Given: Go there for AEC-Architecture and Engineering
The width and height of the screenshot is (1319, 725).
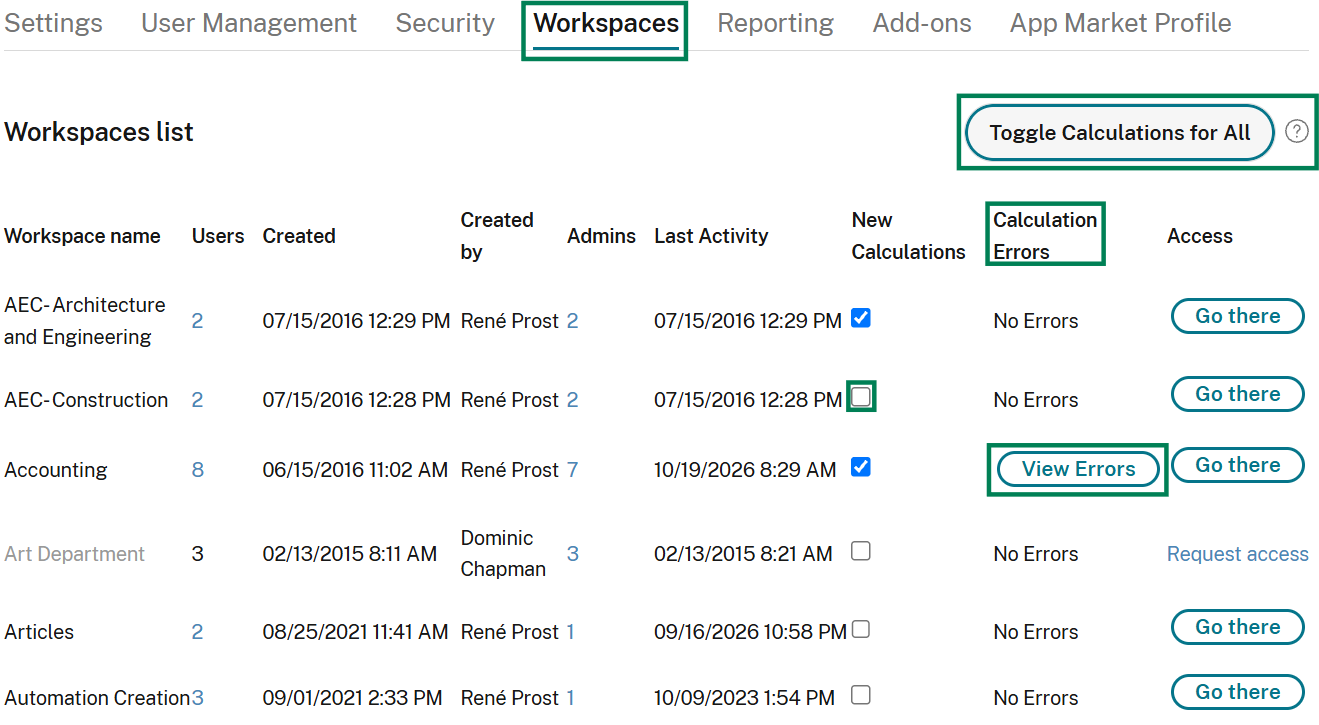Looking at the screenshot, I should [x=1238, y=316].
